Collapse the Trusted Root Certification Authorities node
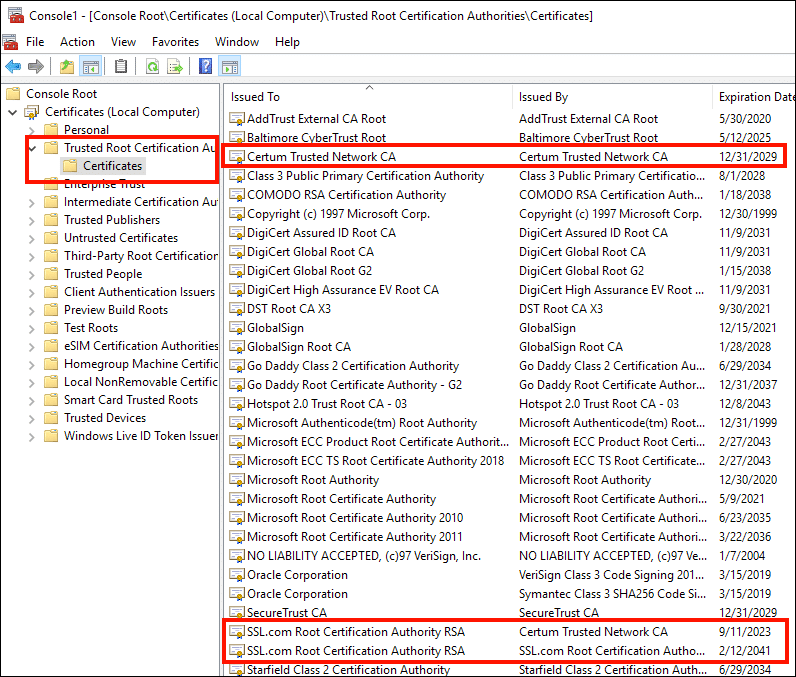The image size is (796, 677). (x=32, y=148)
